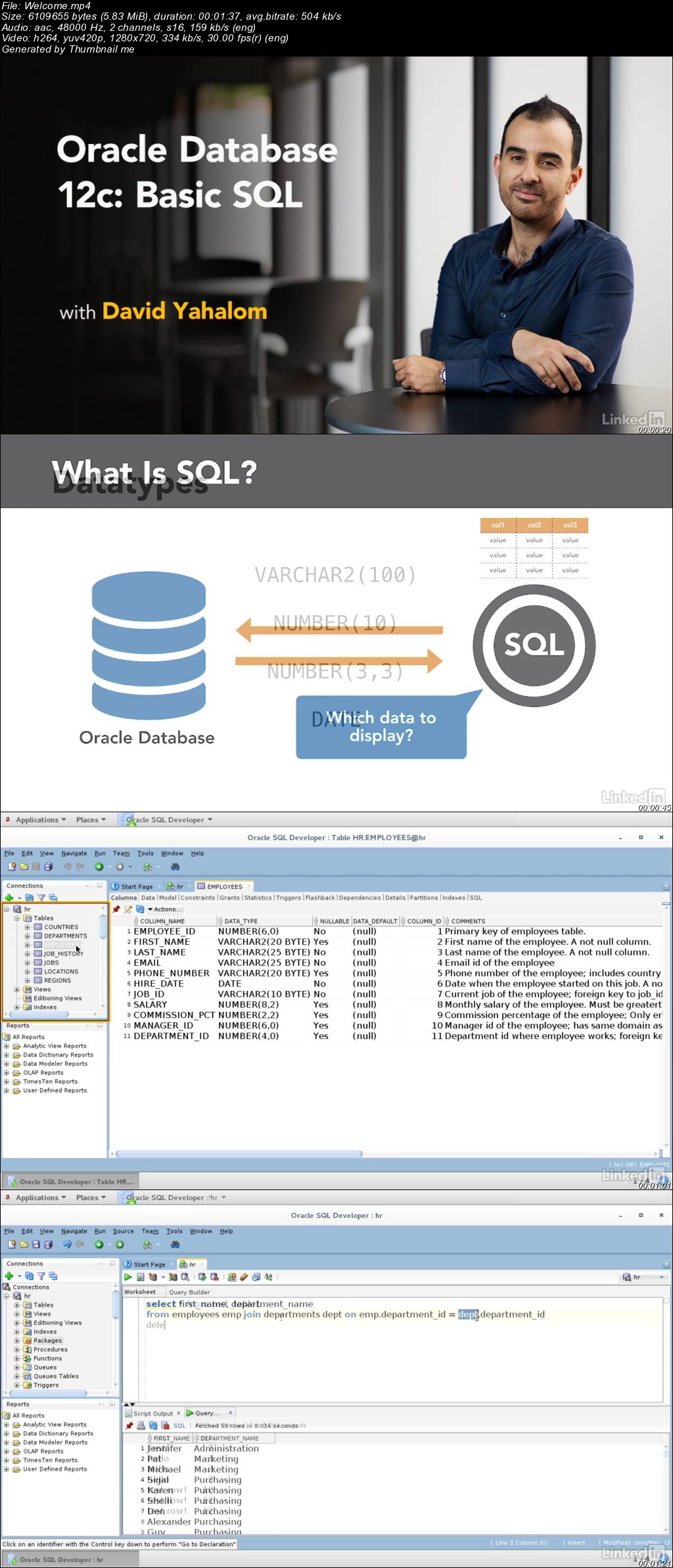The width and height of the screenshot is (673, 1568).
Task: Click binoculars Find DB Object icon in EMPLOYEES window
Action: pos(175,867)
